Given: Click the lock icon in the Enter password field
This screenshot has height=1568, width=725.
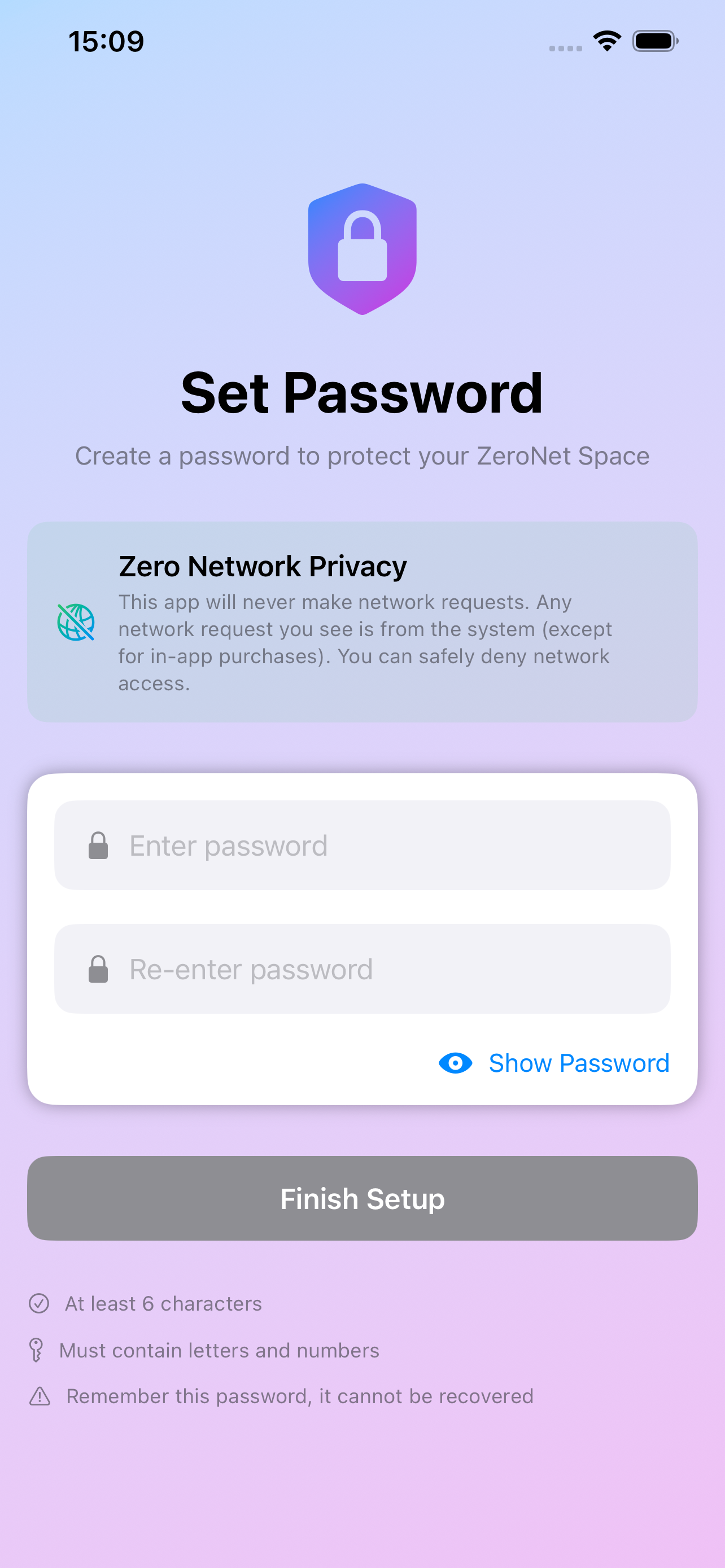Looking at the screenshot, I should [99, 845].
